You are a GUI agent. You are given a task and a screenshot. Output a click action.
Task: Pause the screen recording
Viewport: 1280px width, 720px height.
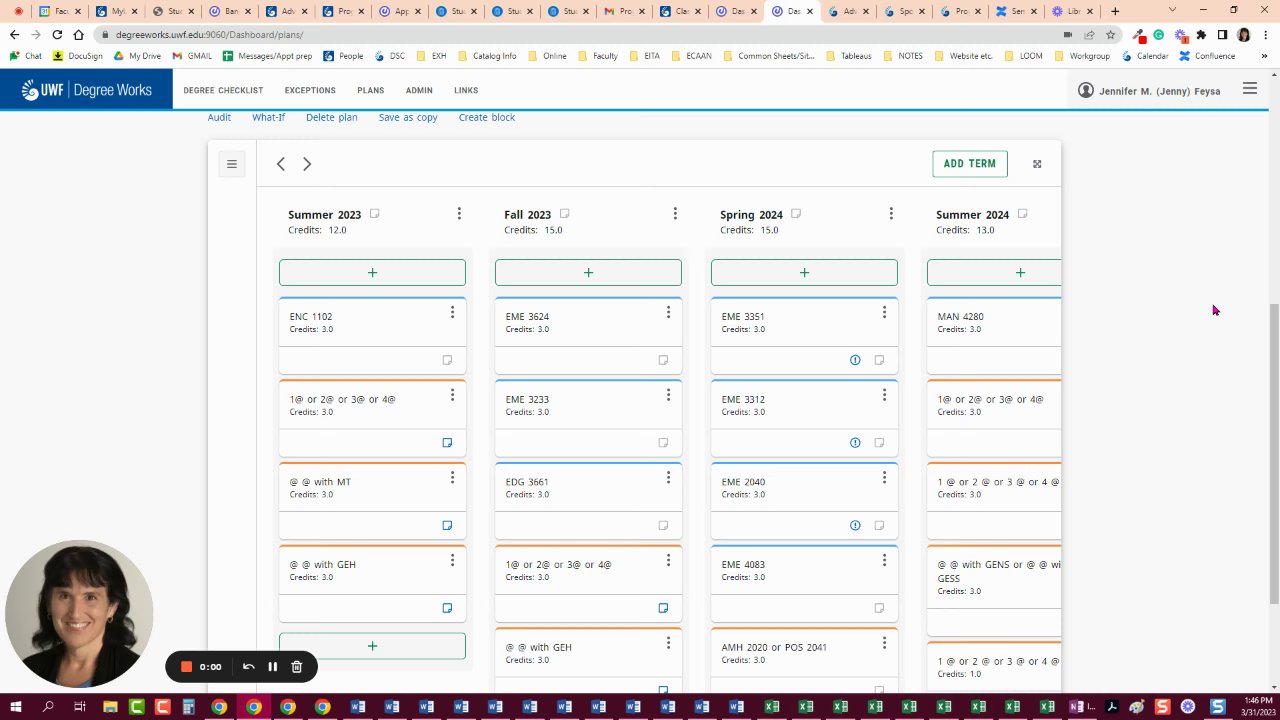click(x=272, y=667)
